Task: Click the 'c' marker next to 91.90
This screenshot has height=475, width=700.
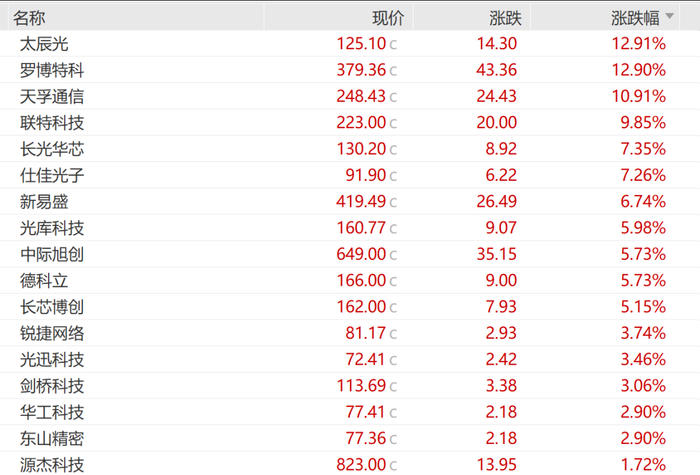Action: click(393, 176)
